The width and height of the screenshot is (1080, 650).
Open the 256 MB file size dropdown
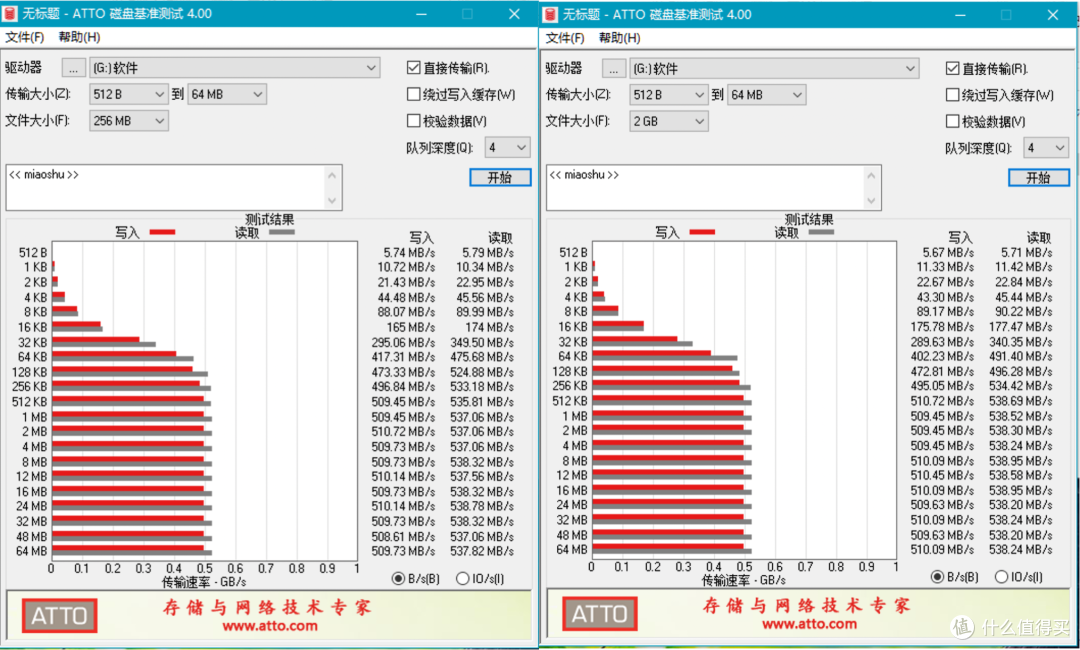pyautogui.click(x=129, y=120)
